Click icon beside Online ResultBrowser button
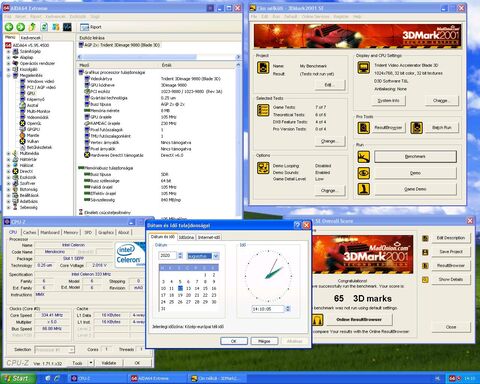Screen dimensions: 480x384 pyautogui.click(x=318, y=320)
